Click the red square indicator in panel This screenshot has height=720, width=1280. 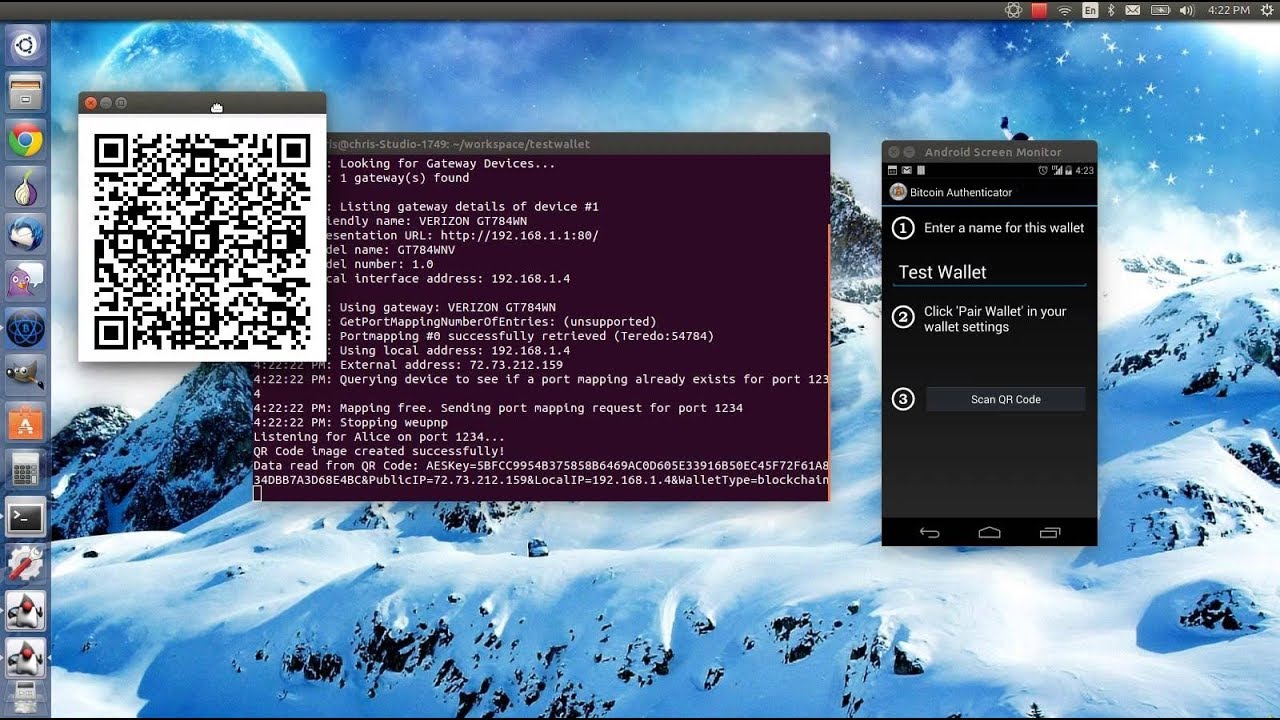[1039, 10]
